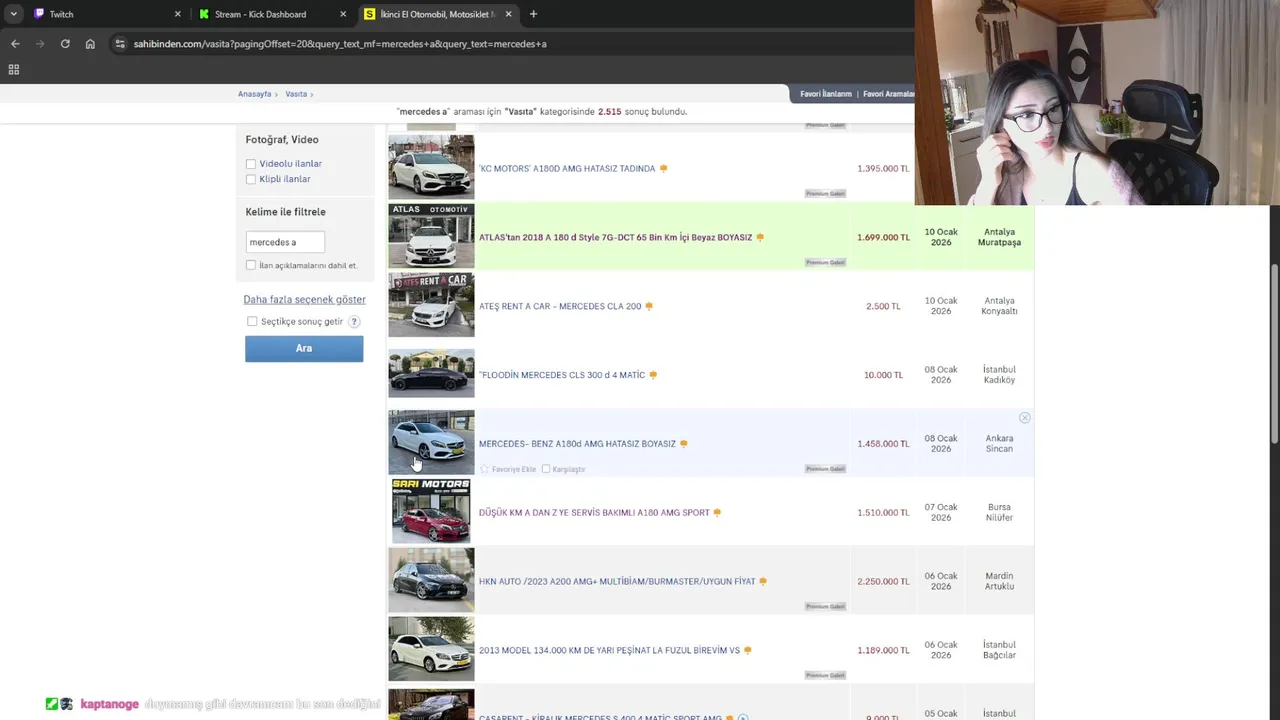Open CASARENT KİRALIK MERCEDES S 400 listing
This screenshot has width=1280, height=720.
[x=600, y=717]
